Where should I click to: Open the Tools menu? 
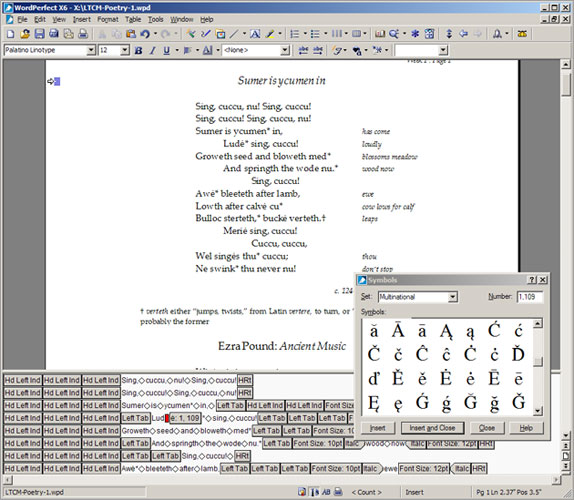(156, 19)
